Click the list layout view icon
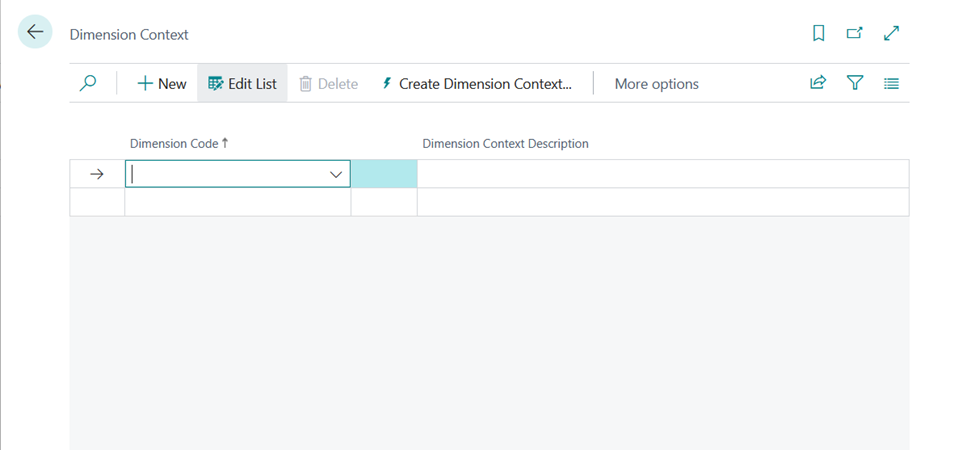Image resolution: width=975 pixels, height=450 pixels. (x=891, y=84)
